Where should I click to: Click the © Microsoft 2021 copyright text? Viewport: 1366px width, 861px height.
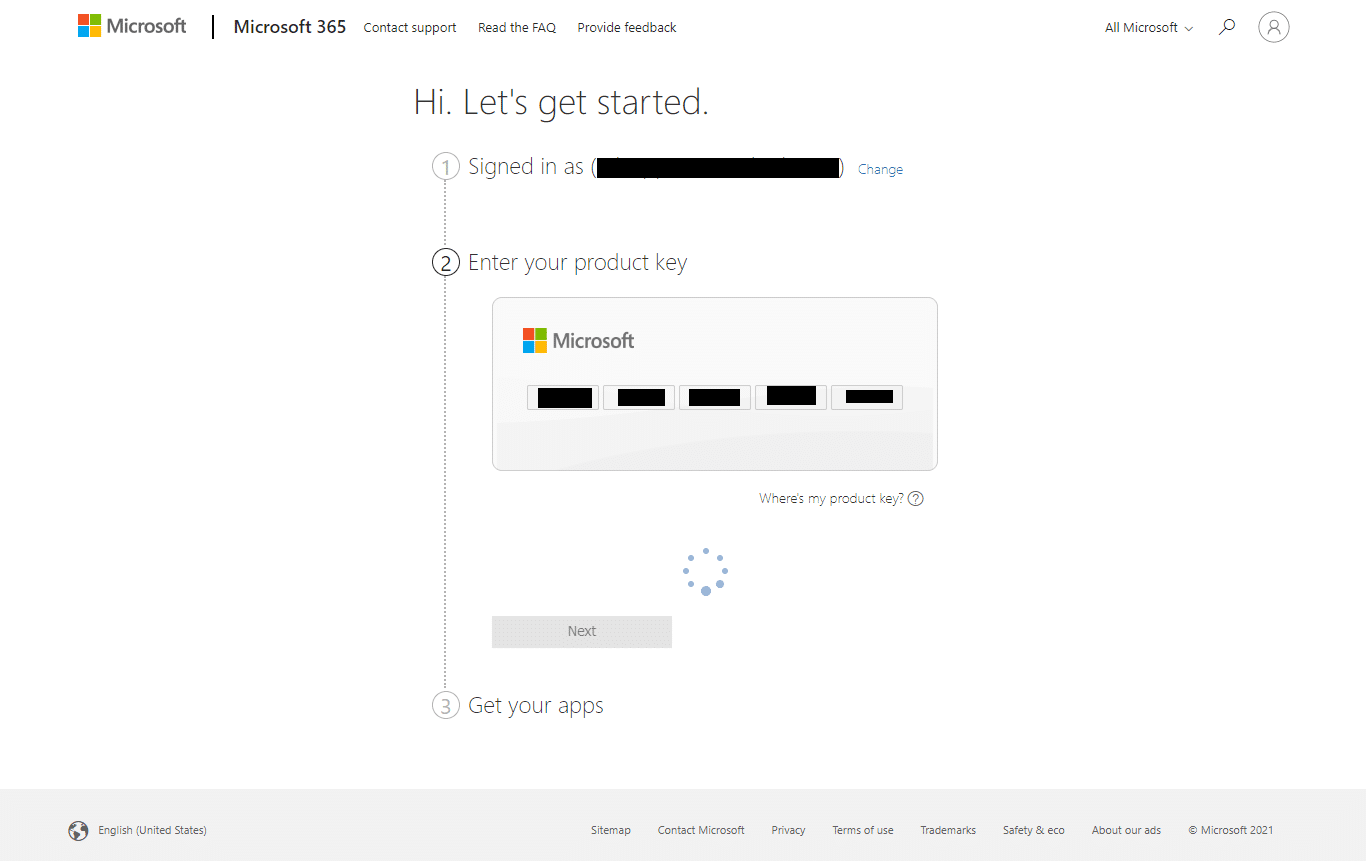(x=1231, y=830)
